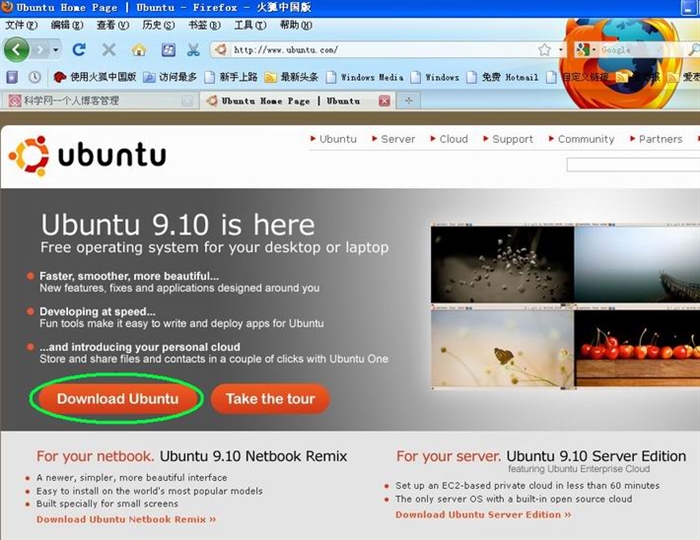The height and width of the screenshot is (540, 700).
Task: Stop loading with the X icon
Action: pos(108,50)
